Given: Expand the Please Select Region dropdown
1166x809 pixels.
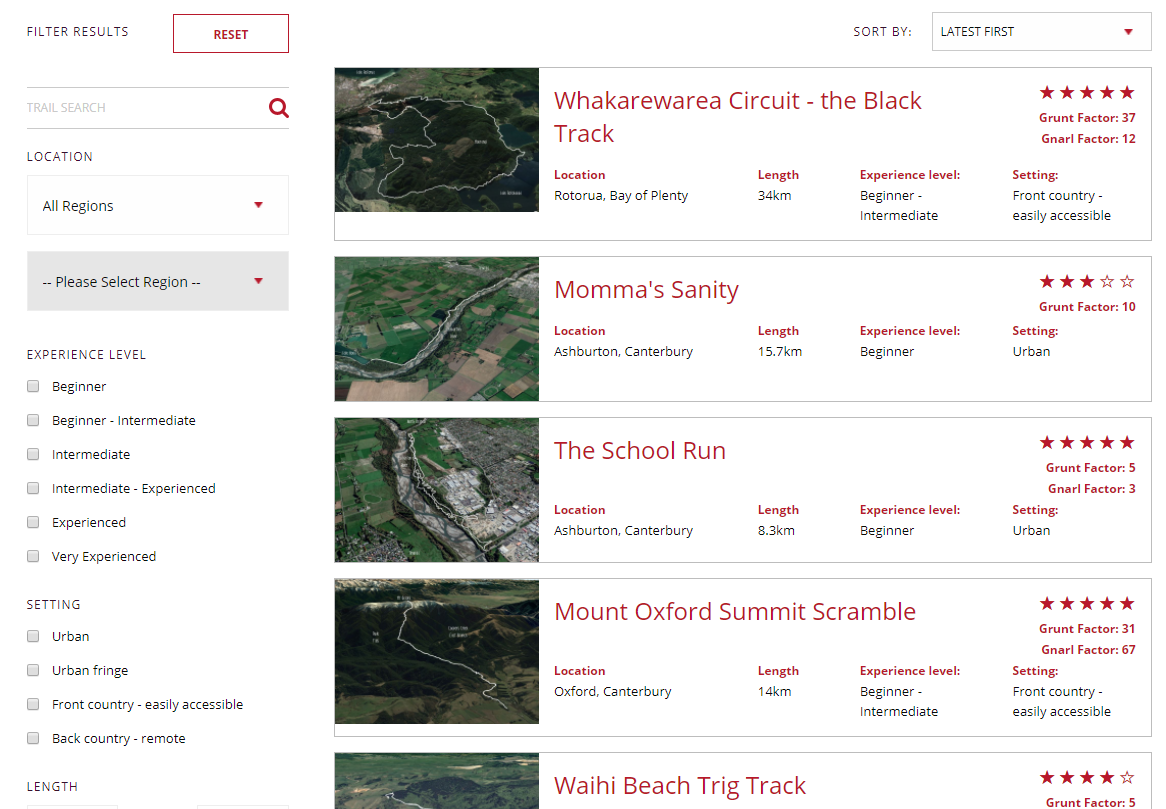Looking at the screenshot, I should pyautogui.click(x=157, y=281).
